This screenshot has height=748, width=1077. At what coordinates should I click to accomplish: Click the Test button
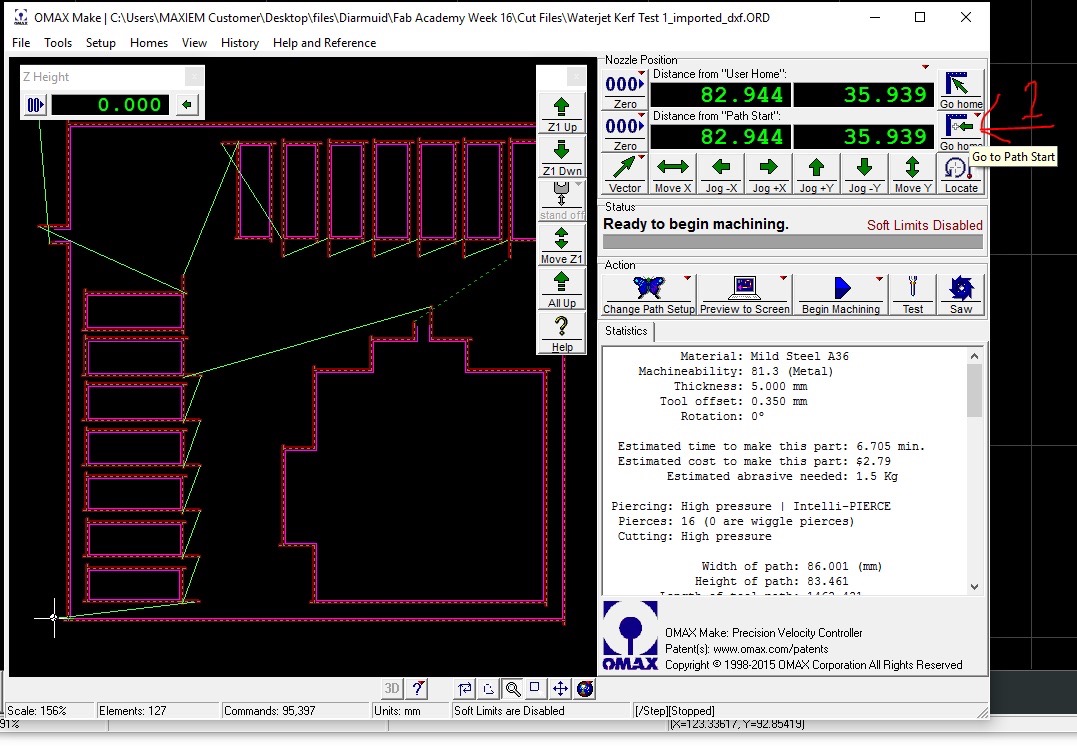tap(912, 295)
